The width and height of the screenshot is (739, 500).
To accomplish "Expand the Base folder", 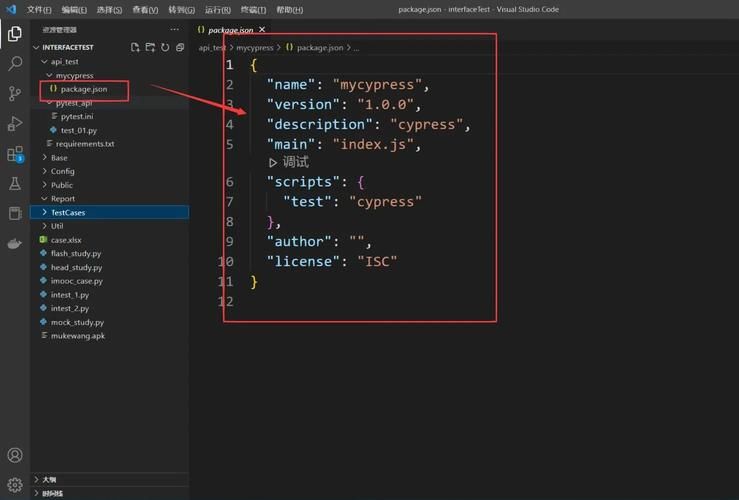I will (x=44, y=157).
